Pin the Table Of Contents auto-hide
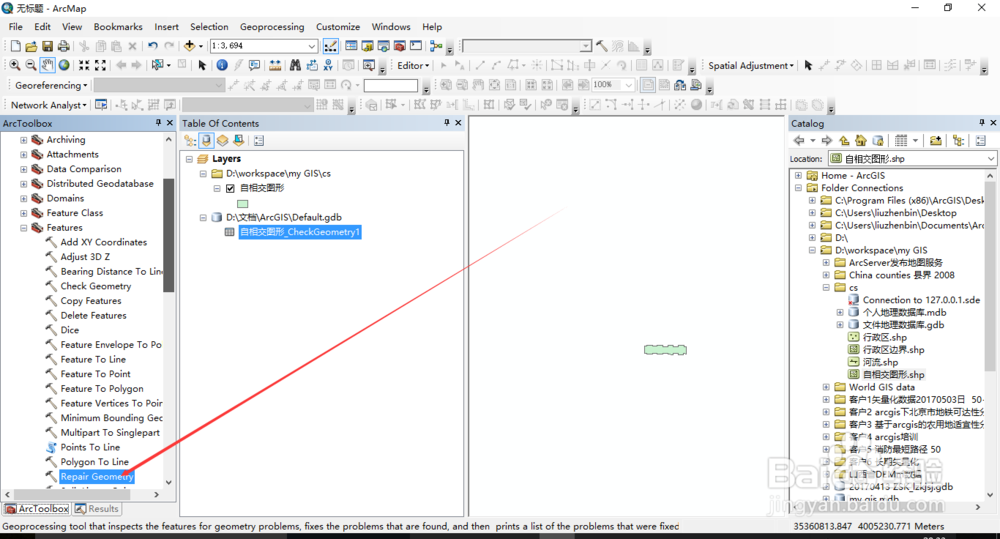The height and width of the screenshot is (539, 1000). (446, 122)
